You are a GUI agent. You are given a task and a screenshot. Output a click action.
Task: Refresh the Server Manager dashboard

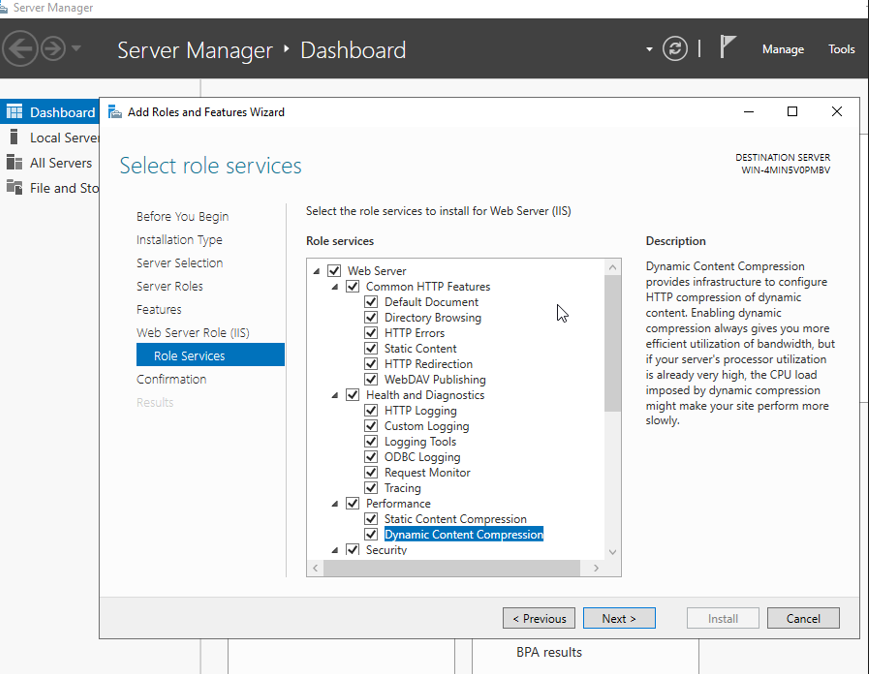click(x=674, y=49)
